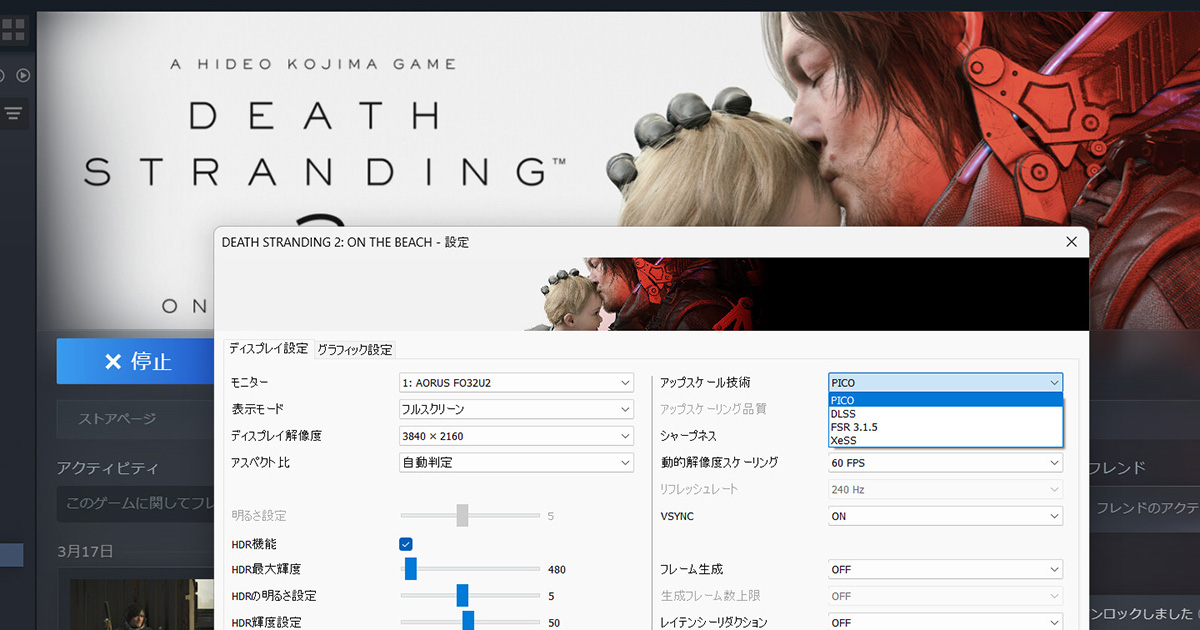Click the activity comment input field

click(135, 503)
